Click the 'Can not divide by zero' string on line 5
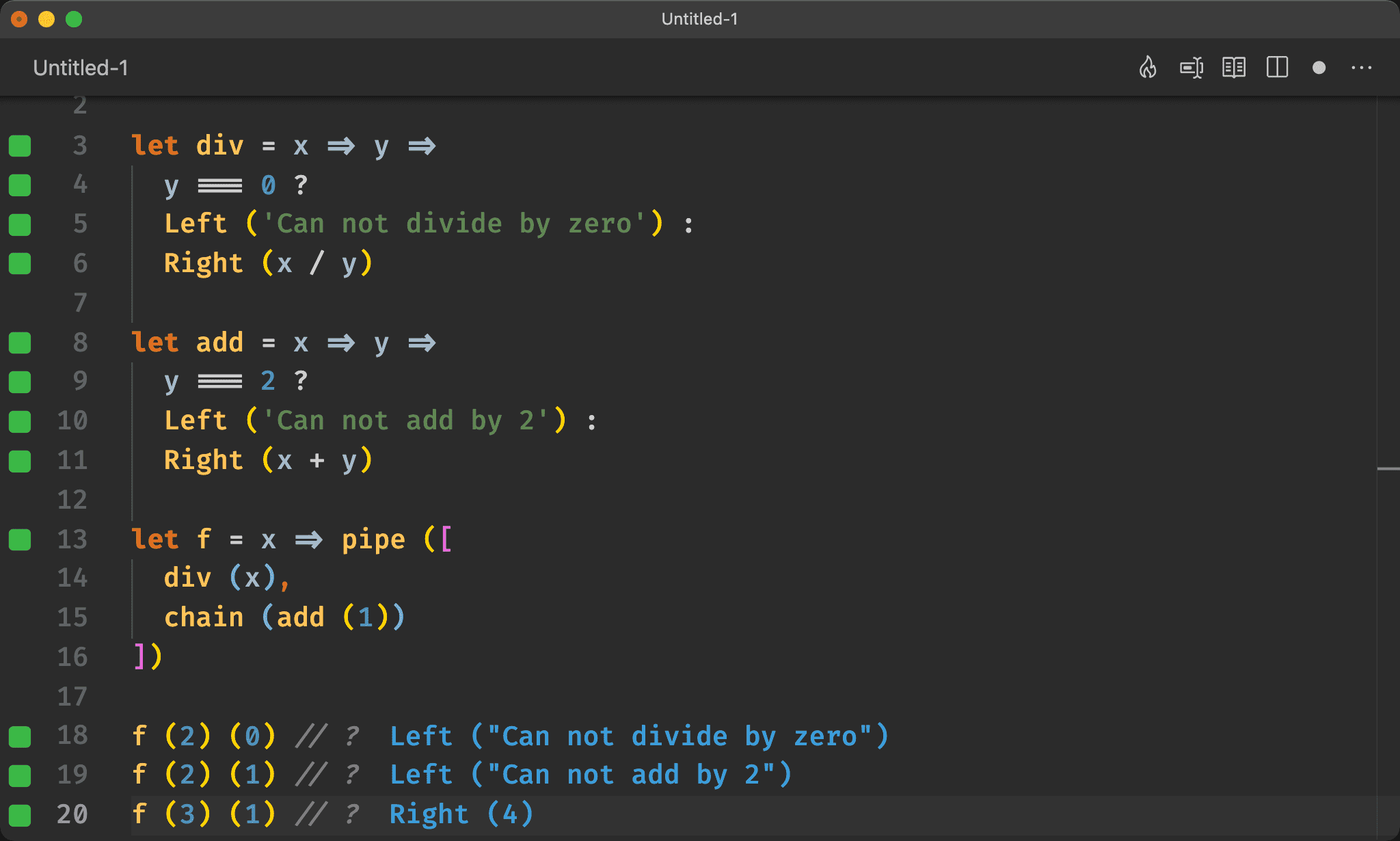Screen dimensions: 1400x841 pos(454,224)
